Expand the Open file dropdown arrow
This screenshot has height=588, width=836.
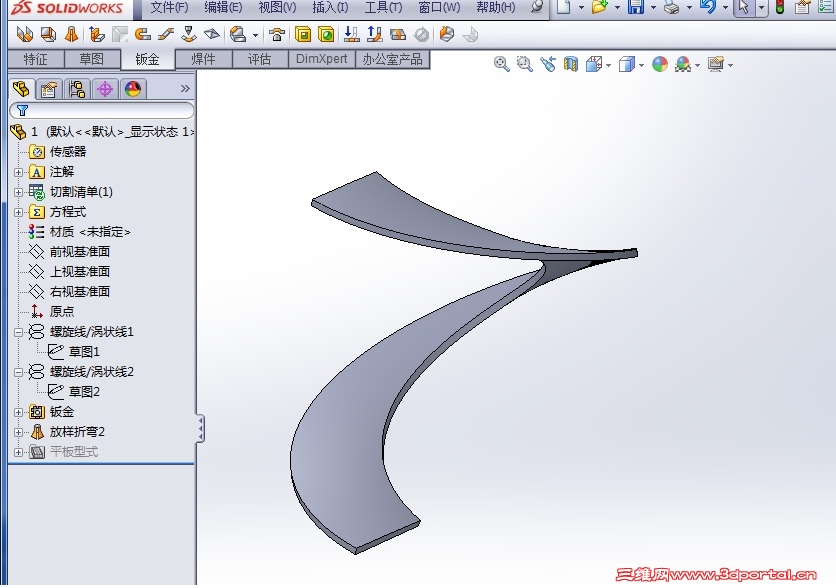point(617,7)
